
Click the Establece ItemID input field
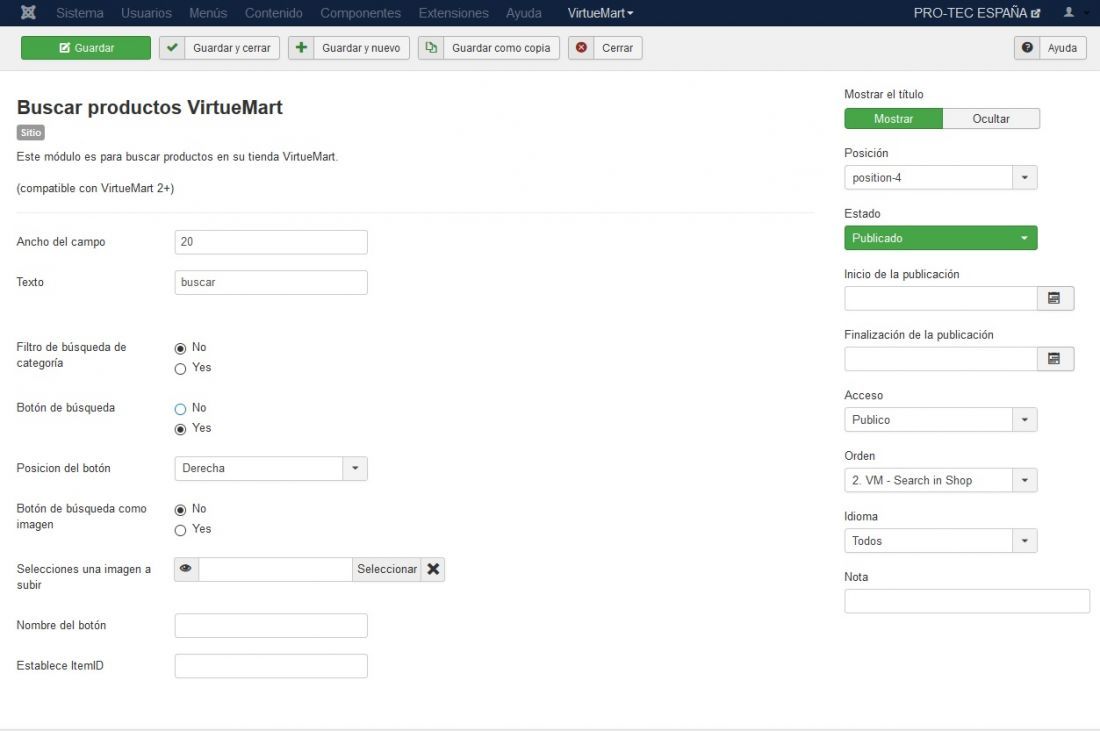pyautogui.click(x=271, y=666)
